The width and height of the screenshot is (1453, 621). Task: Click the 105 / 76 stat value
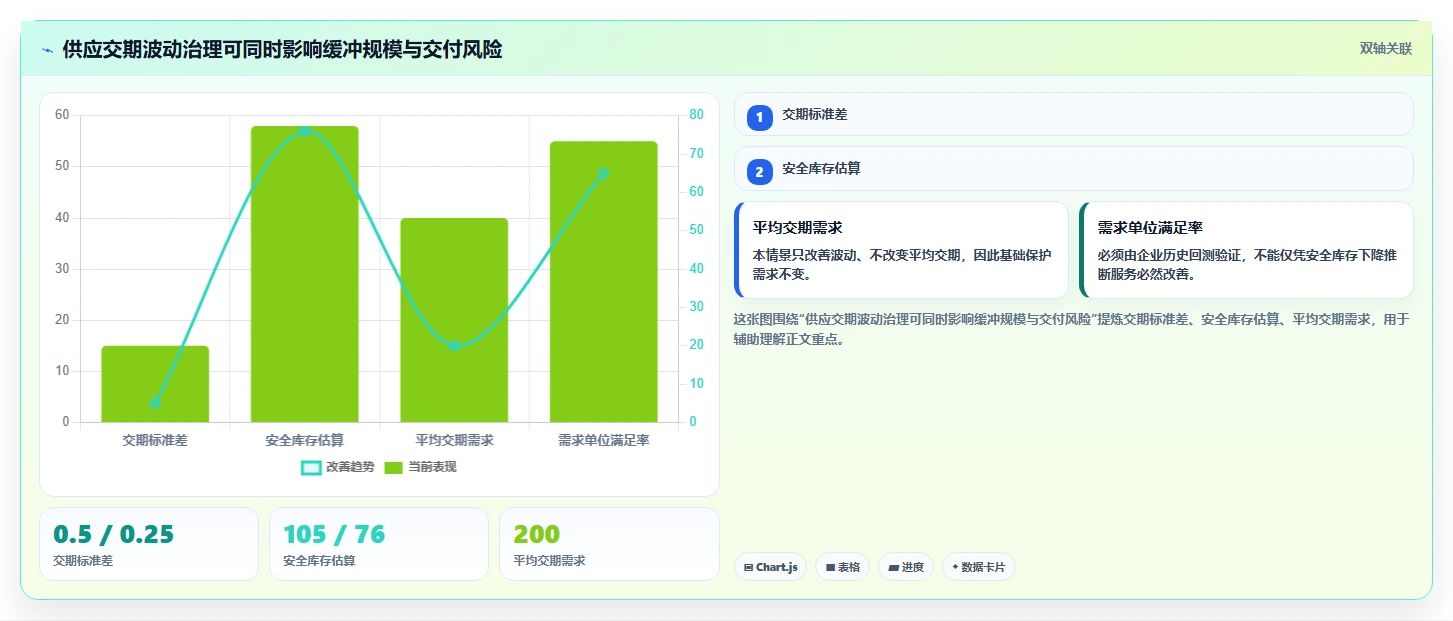click(334, 534)
